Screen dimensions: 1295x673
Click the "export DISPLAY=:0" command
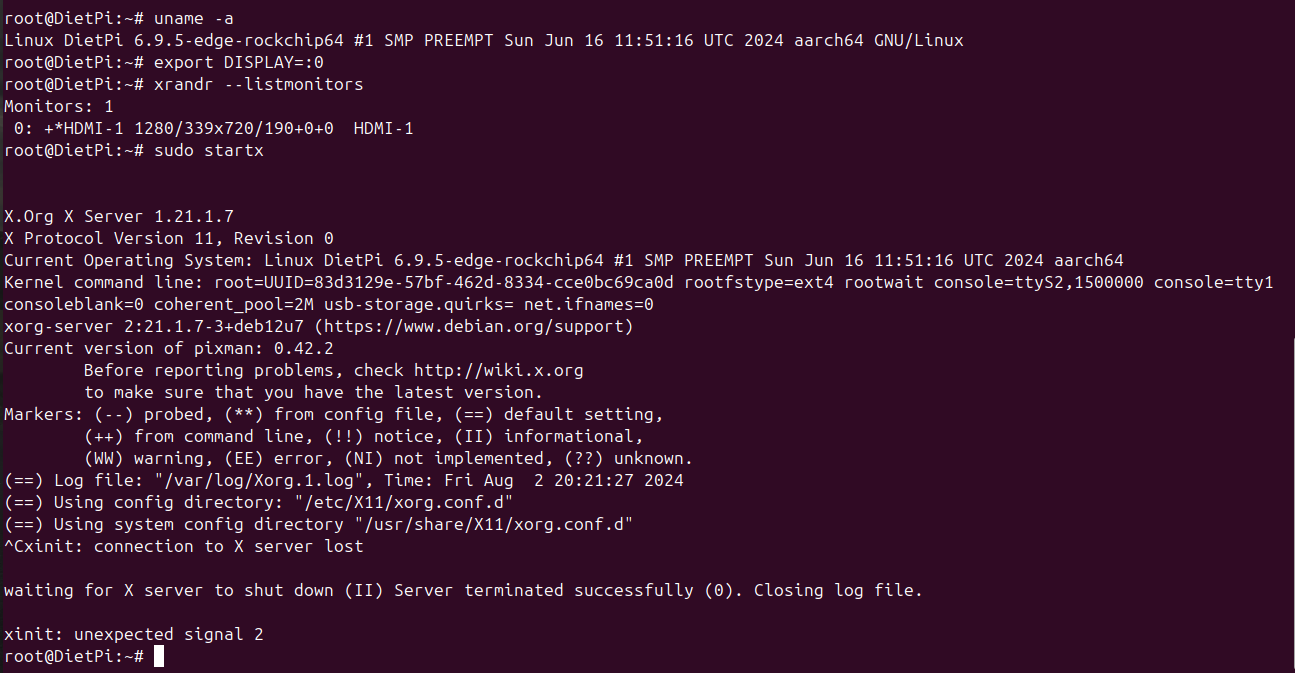click(238, 62)
